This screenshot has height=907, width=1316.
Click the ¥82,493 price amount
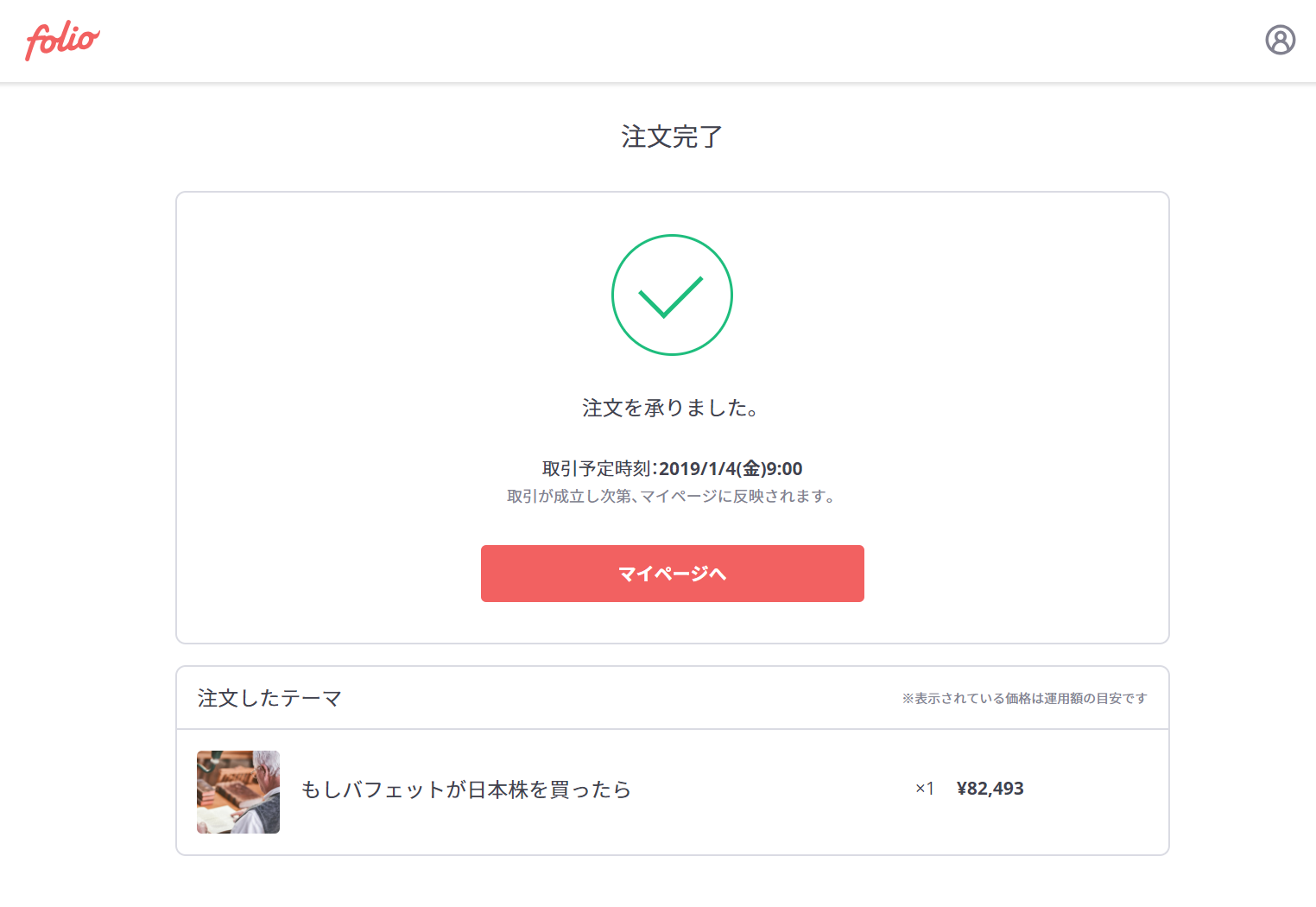pos(990,789)
